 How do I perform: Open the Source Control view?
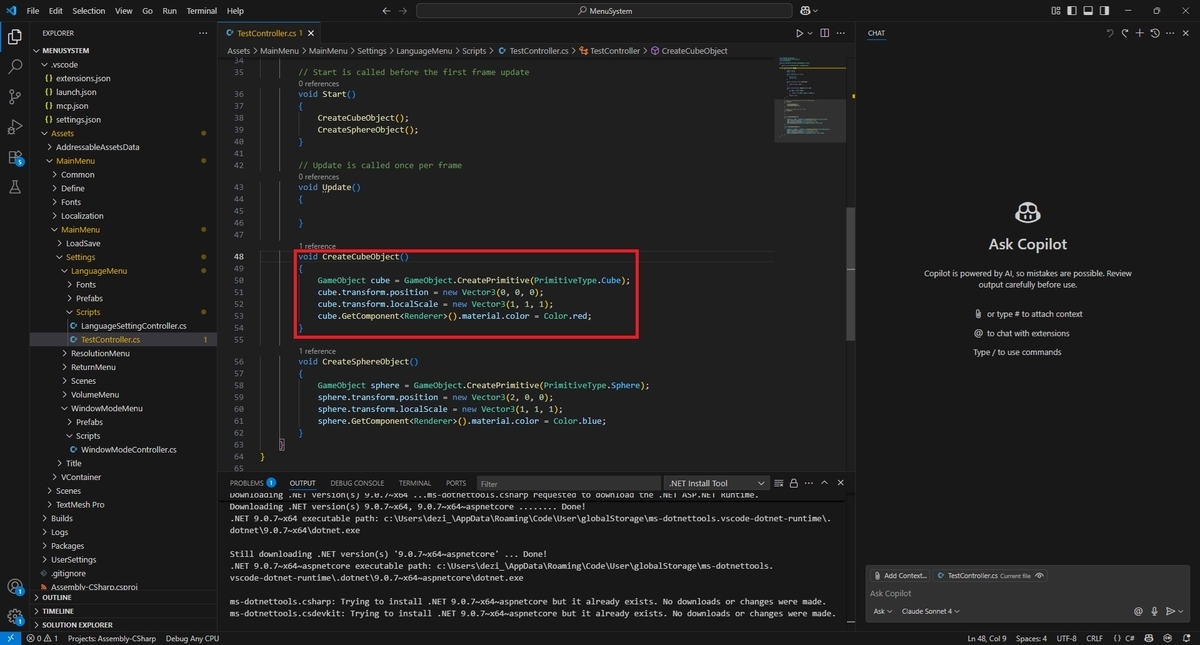tap(15, 97)
